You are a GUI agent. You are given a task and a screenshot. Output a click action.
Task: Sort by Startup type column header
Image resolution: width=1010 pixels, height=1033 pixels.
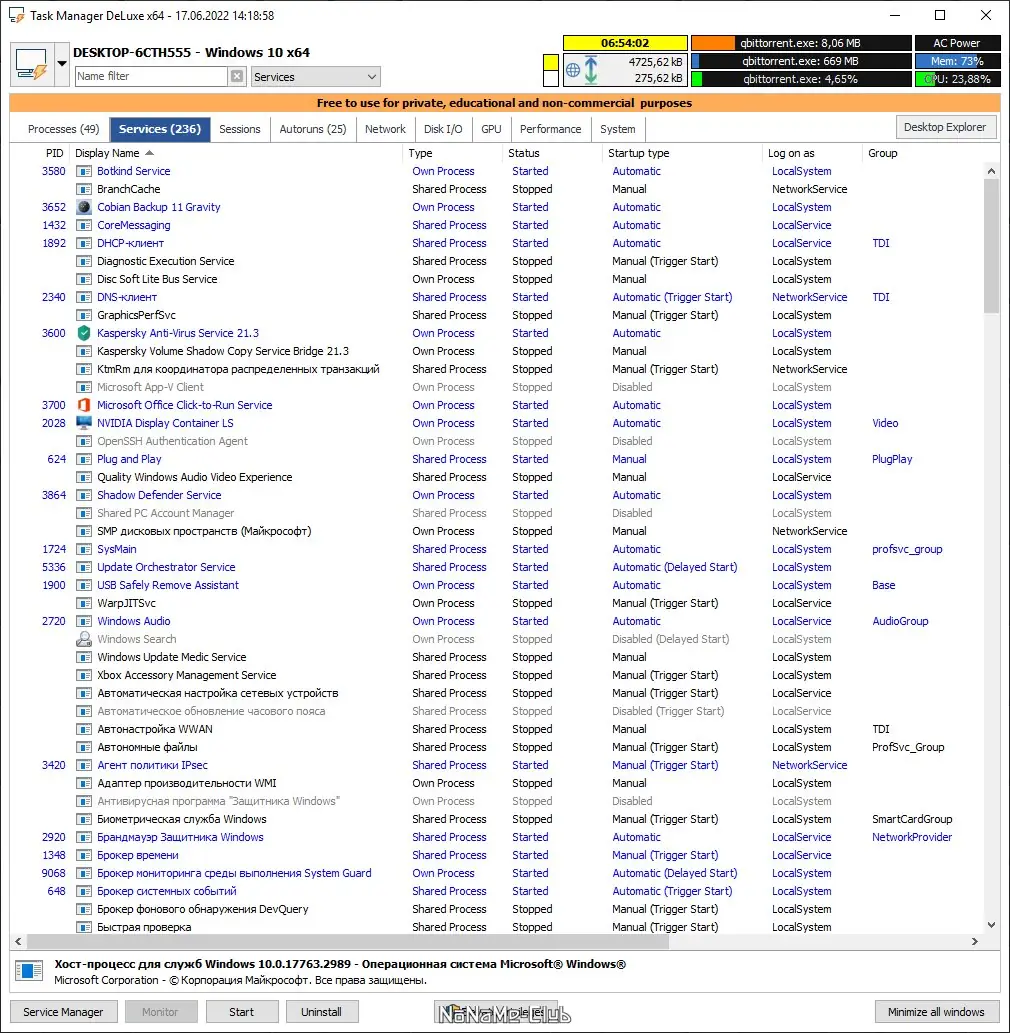coord(682,153)
